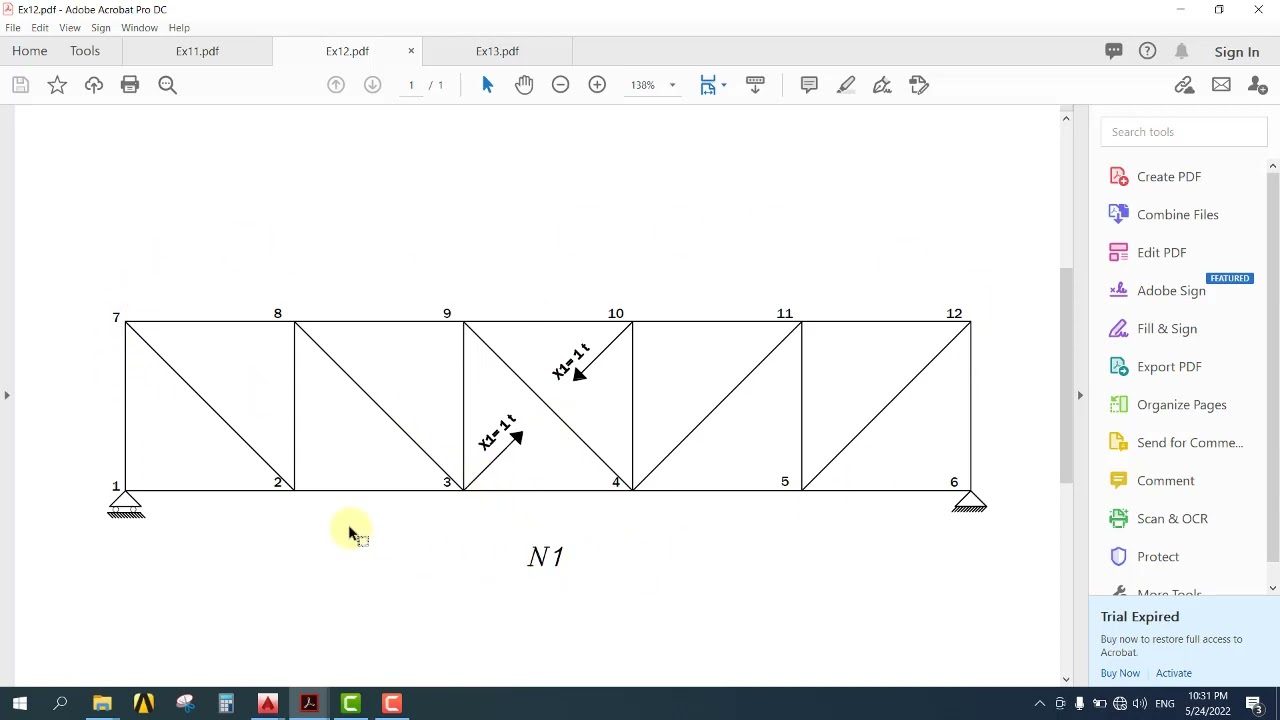1280x720 pixels.
Task: Switch to the Tools tab
Action: [85, 51]
